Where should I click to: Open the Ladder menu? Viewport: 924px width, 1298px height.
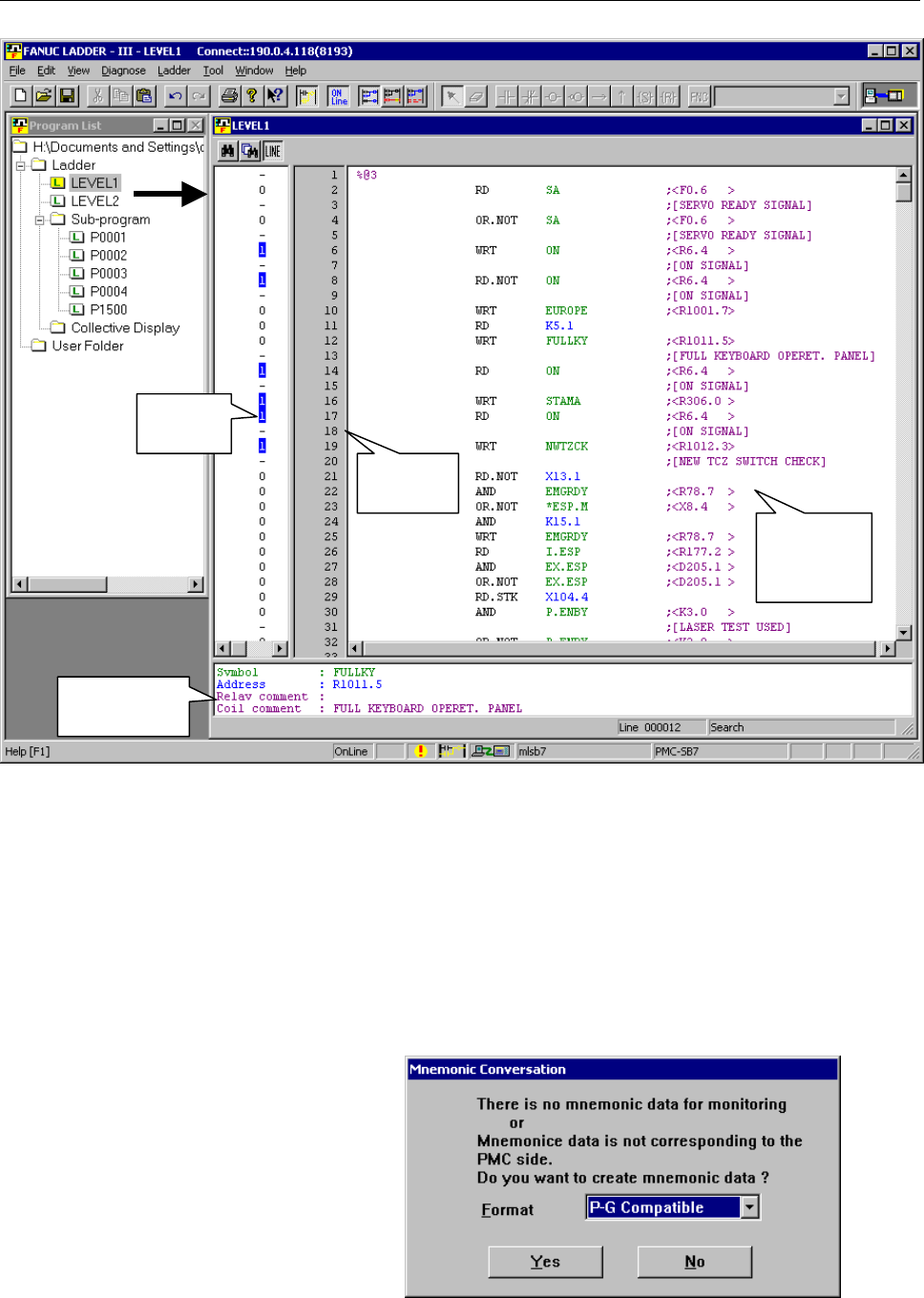174,71
